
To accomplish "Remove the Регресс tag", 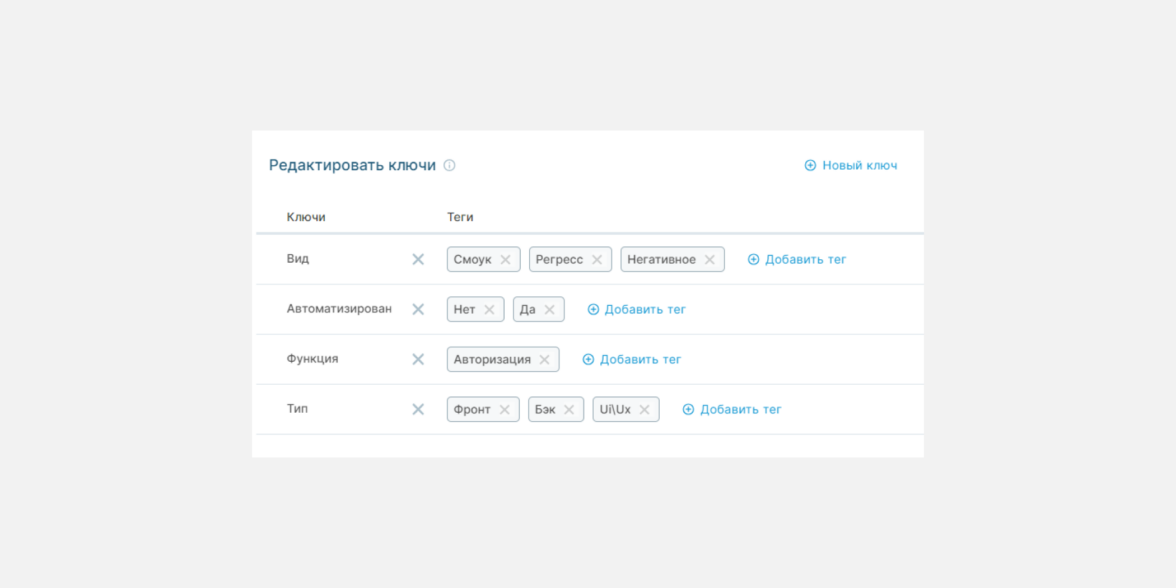I will (x=597, y=260).
